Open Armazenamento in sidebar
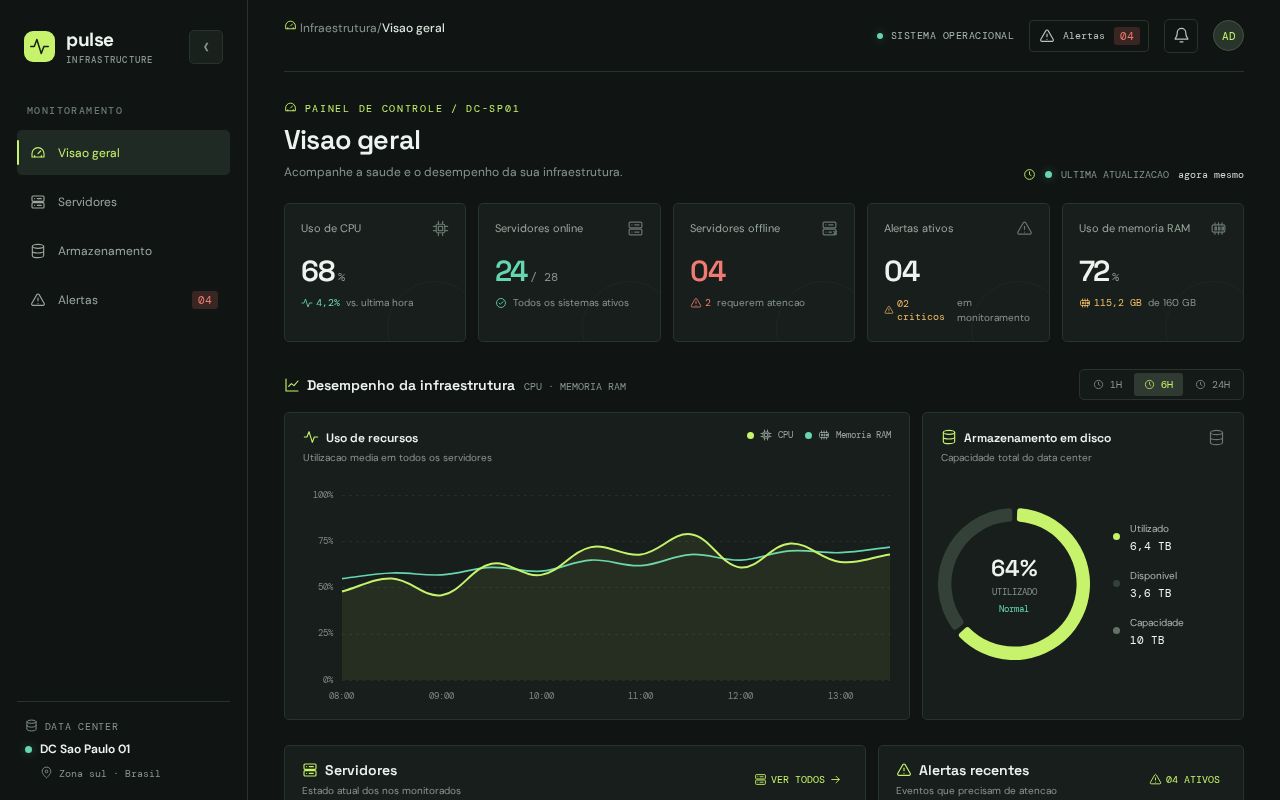This screenshot has height=800, width=1280. click(x=123, y=251)
